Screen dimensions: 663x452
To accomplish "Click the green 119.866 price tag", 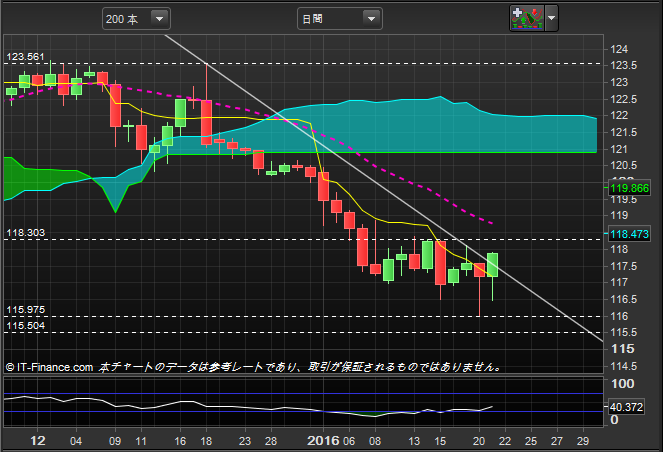I will 629,188.
